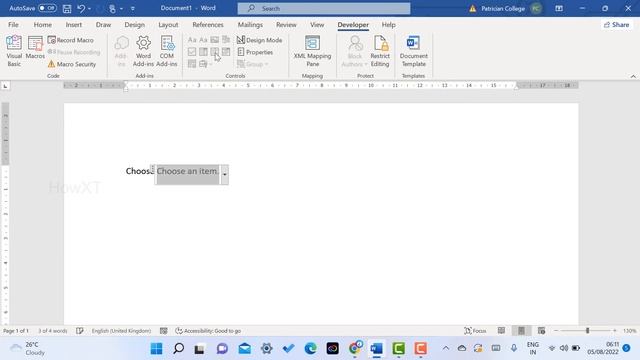Image resolution: width=640 pixels, height=360 pixels.
Task: Undo the last action
Action: coord(81,8)
